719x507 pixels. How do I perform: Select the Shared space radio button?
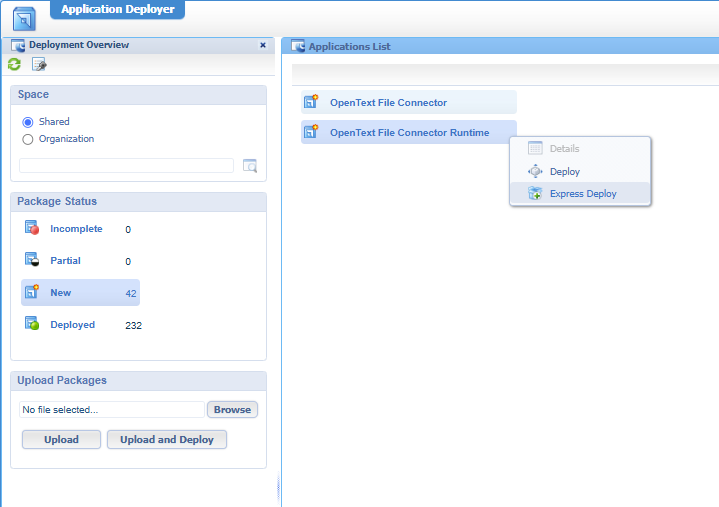click(28, 122)
